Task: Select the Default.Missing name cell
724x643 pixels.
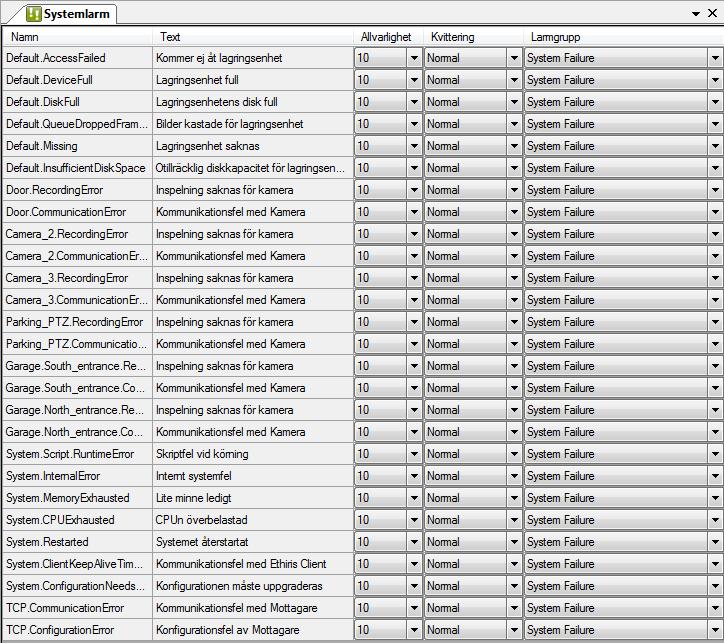Action: (77, 146)
